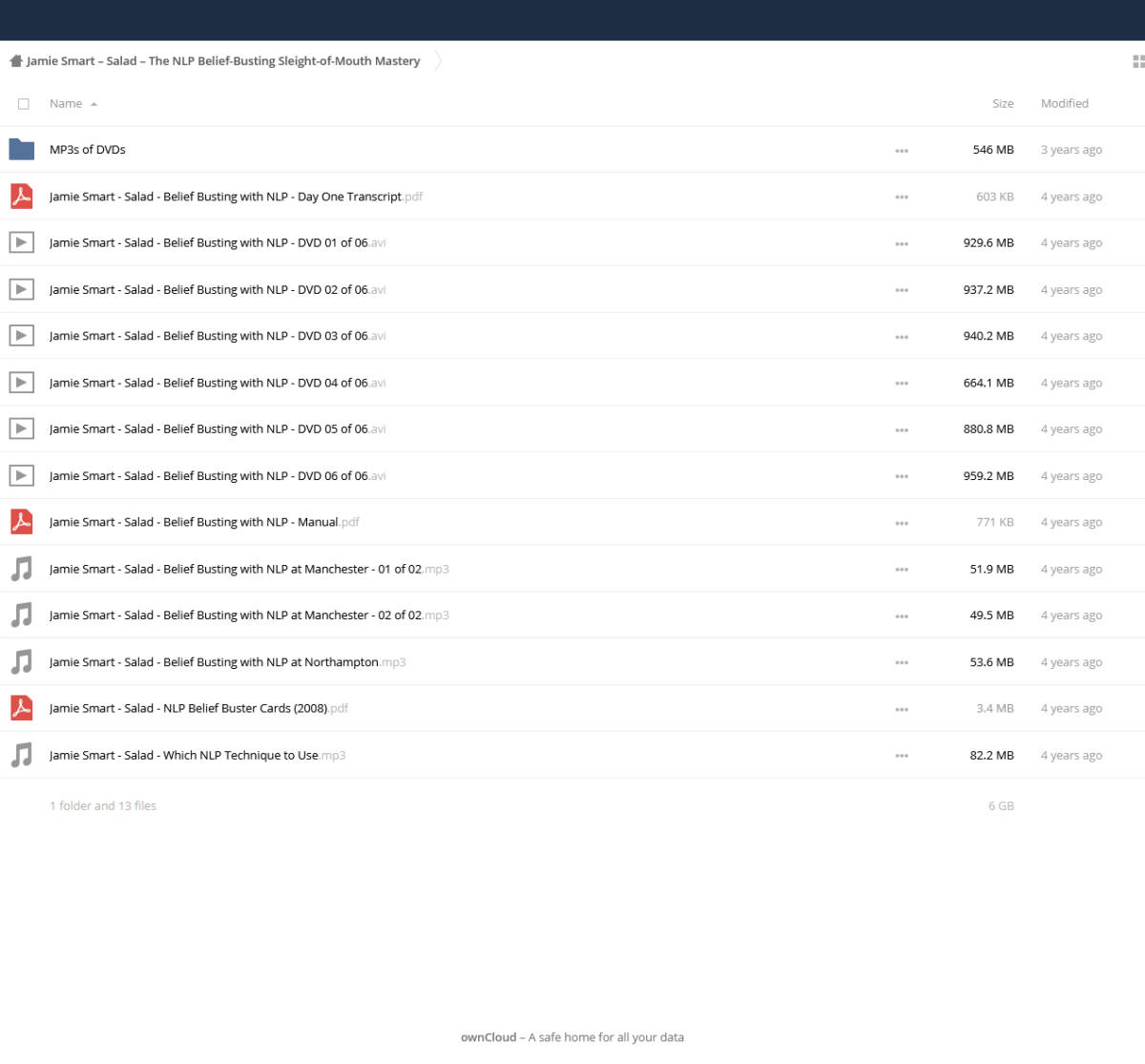The image size is (1145, 1064).
Task: Open the MP3s of DVDs folder icon
Action: (x=22, y=150)
